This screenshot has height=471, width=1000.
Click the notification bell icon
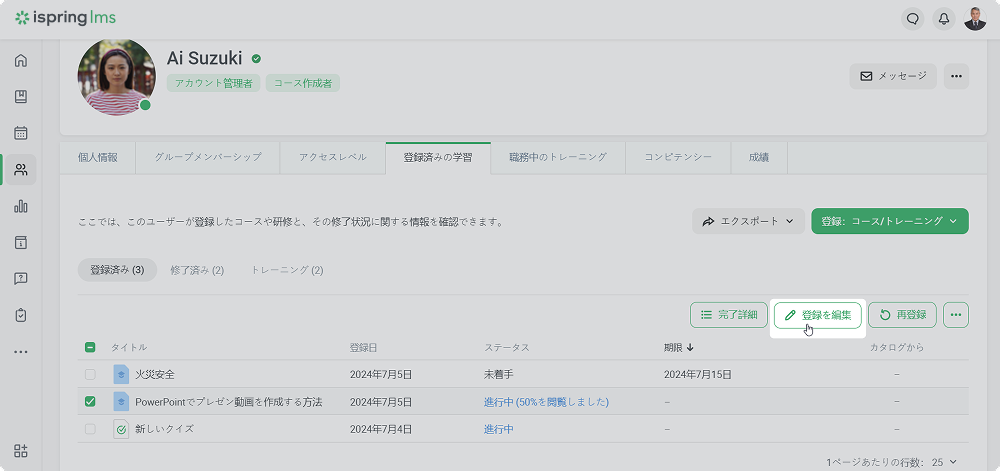943,19
